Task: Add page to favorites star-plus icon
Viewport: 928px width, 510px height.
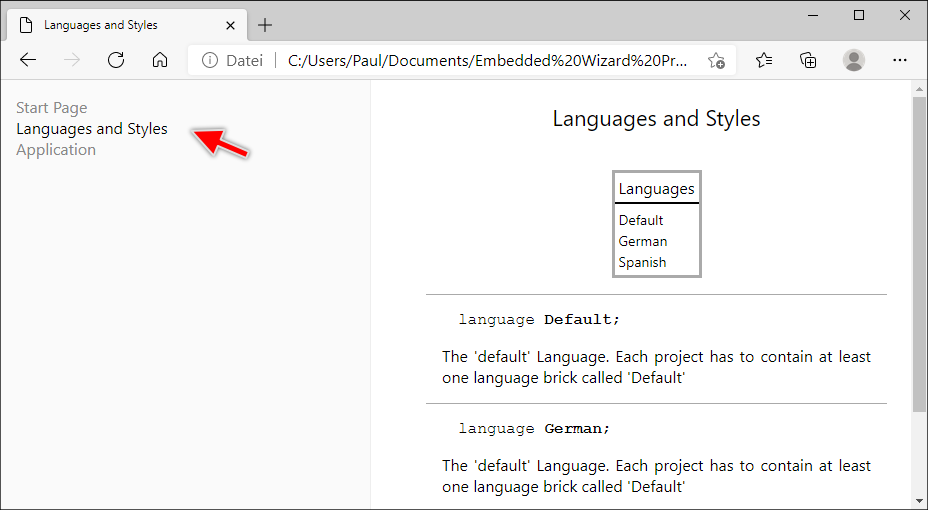Action: (x=716, y=61)
